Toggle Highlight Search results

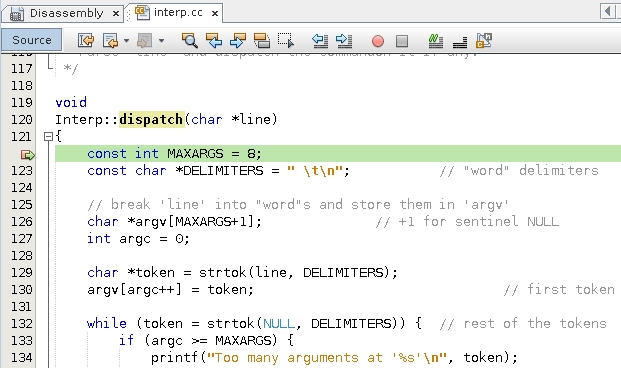[262, 40]
